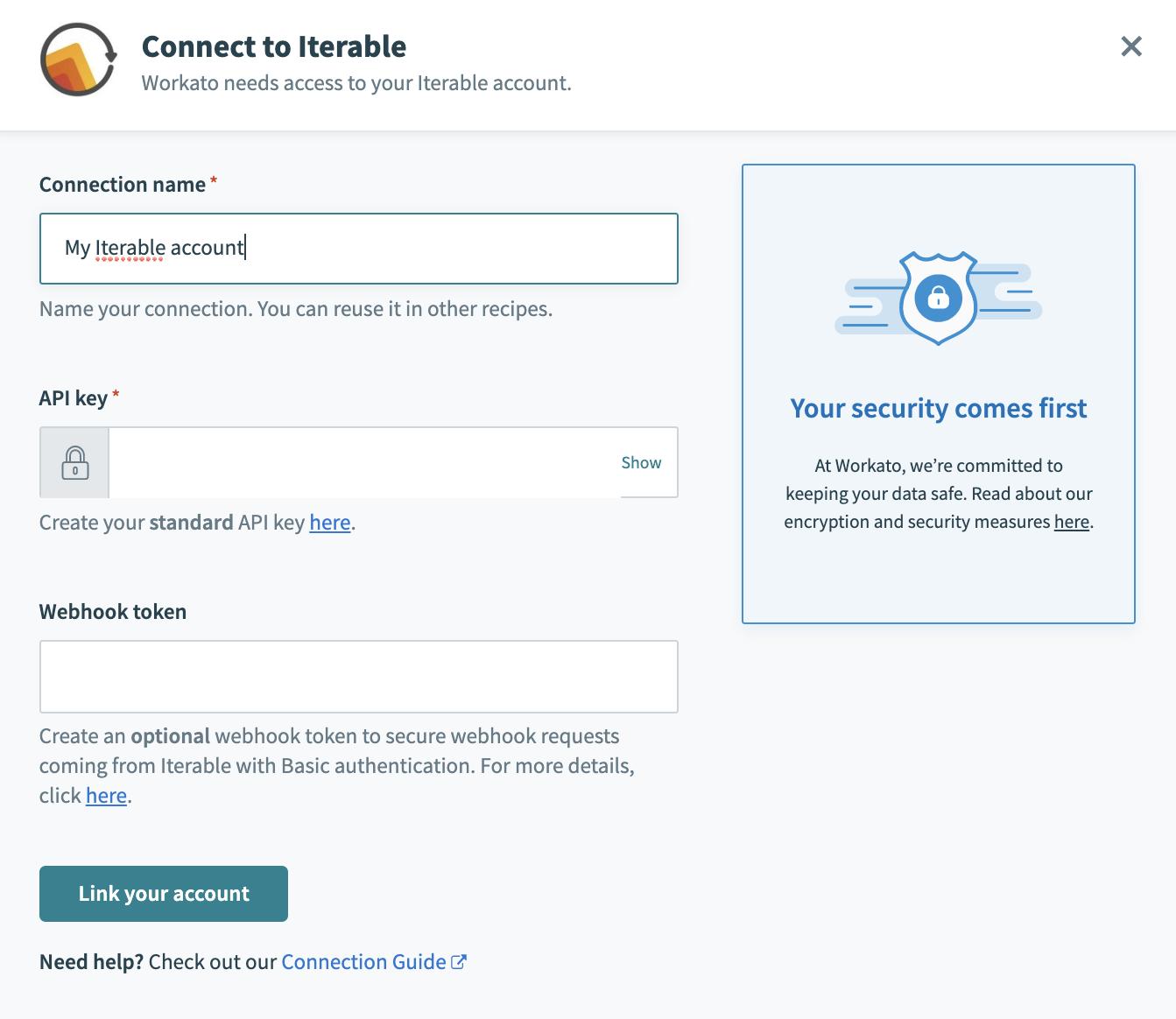Click the lock badge inside the shield graphic
The image size is (1176, 1019).
(938, 298)
